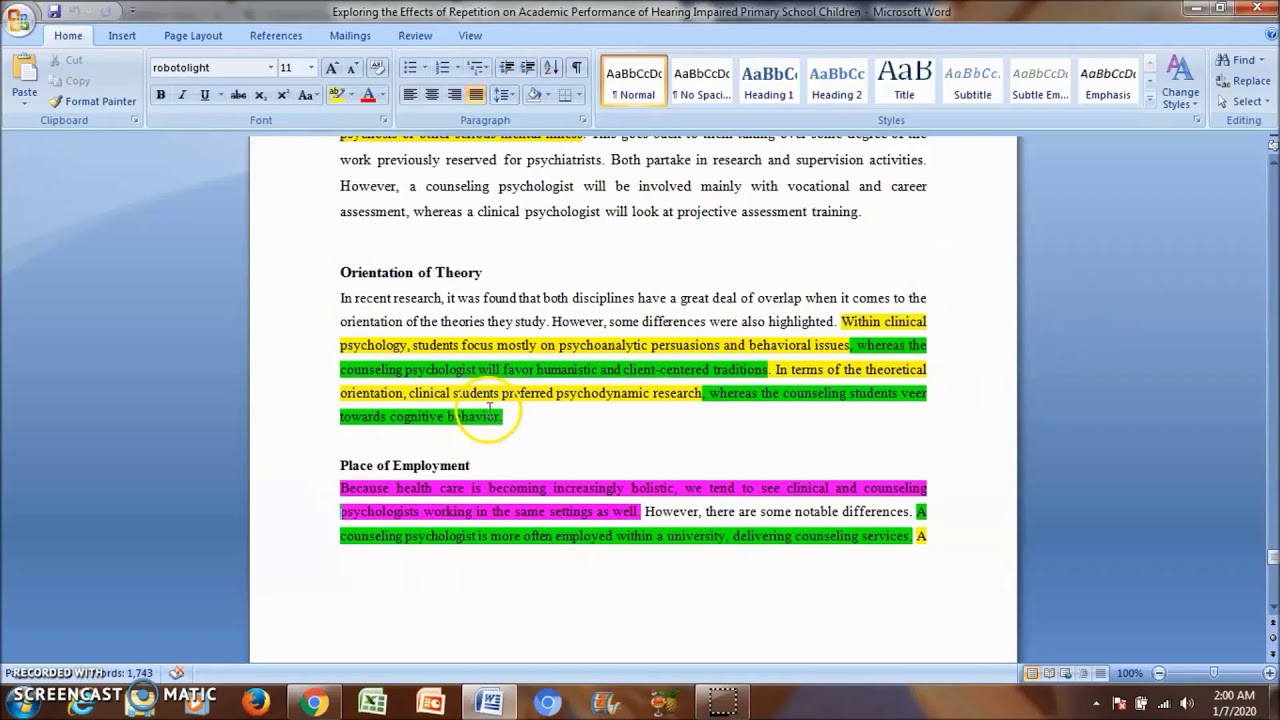The width and height of the screenshot is (1280, 720).
Task: Apply the Title style
Action: (904, 82)
